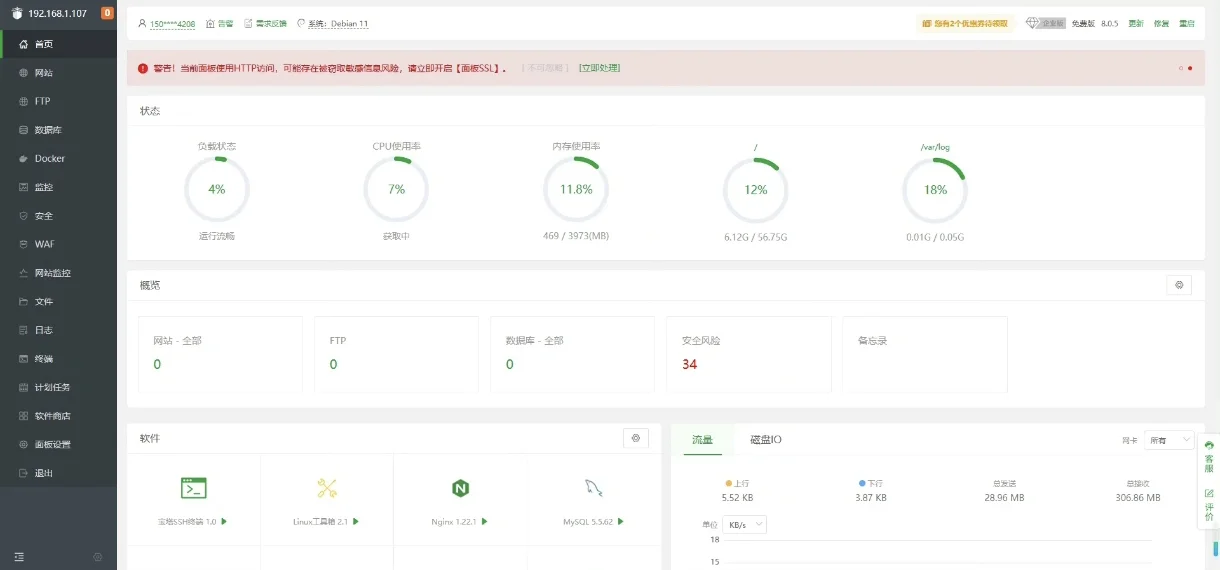Viewport: 1220px width, 570px height.
Task: Click the 上行 legend item
Action: point(737,483)
